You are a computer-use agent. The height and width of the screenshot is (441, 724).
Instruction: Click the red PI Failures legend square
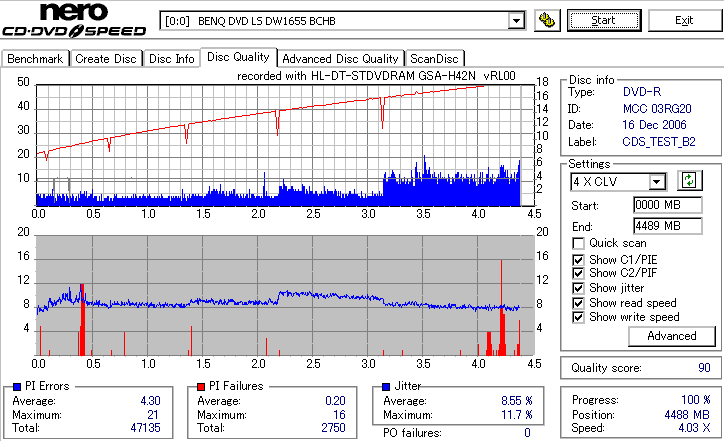coord(201,387)
